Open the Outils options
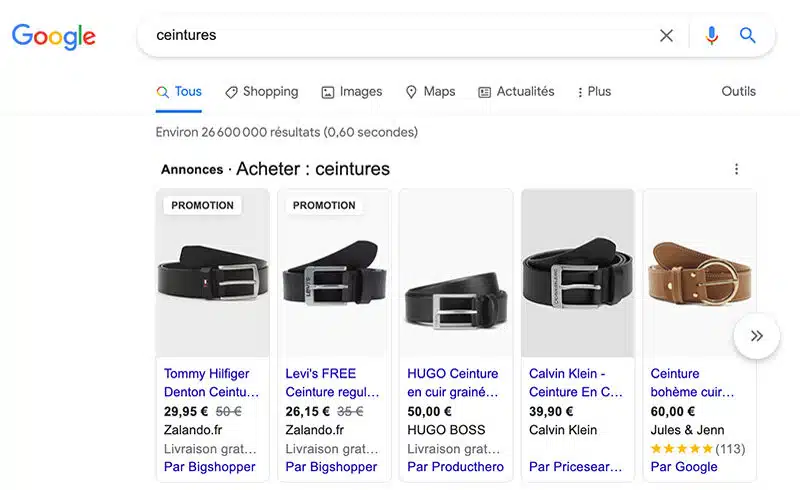 [x=739, y=92]
